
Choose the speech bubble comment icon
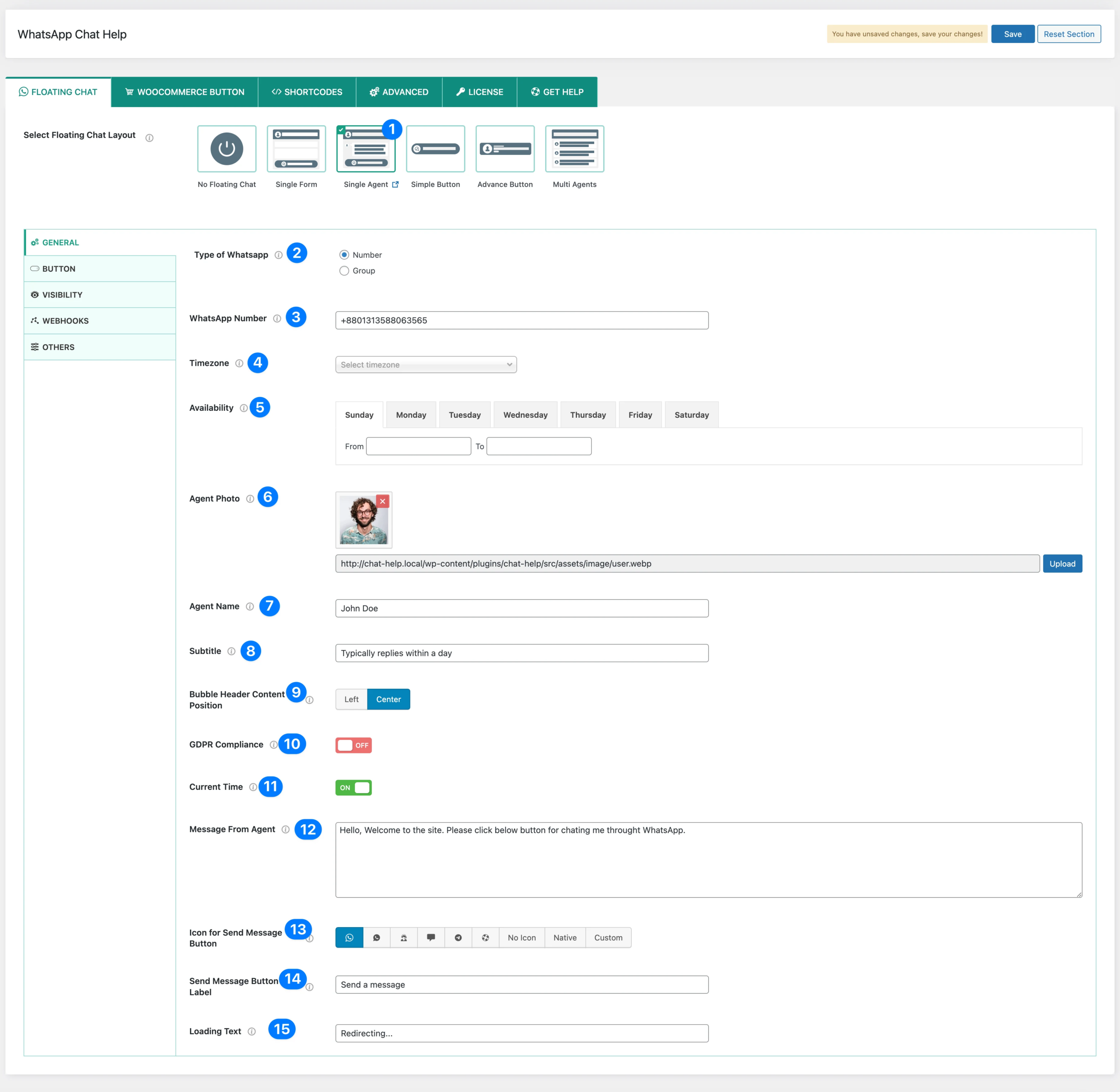[430, 937]
